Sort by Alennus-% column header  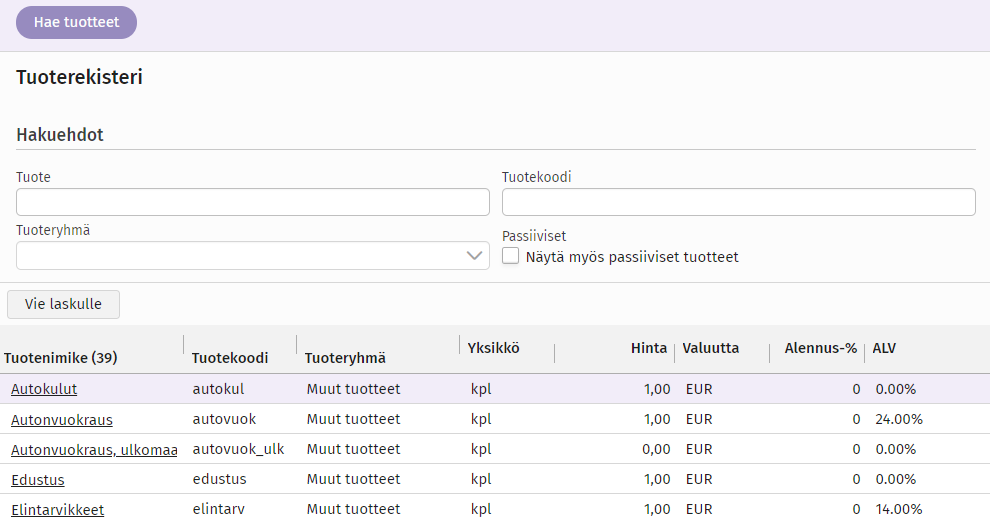click(x=820, y=348)
